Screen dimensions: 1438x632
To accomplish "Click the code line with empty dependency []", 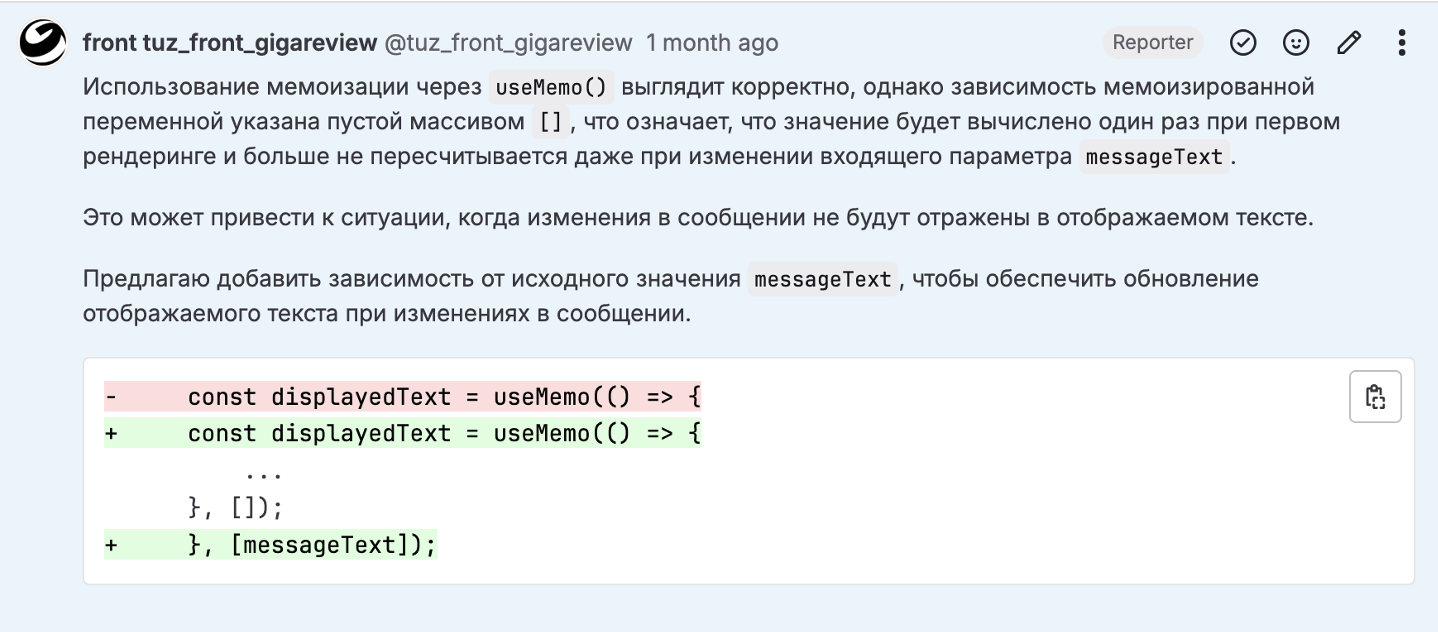I will (236, 508).
